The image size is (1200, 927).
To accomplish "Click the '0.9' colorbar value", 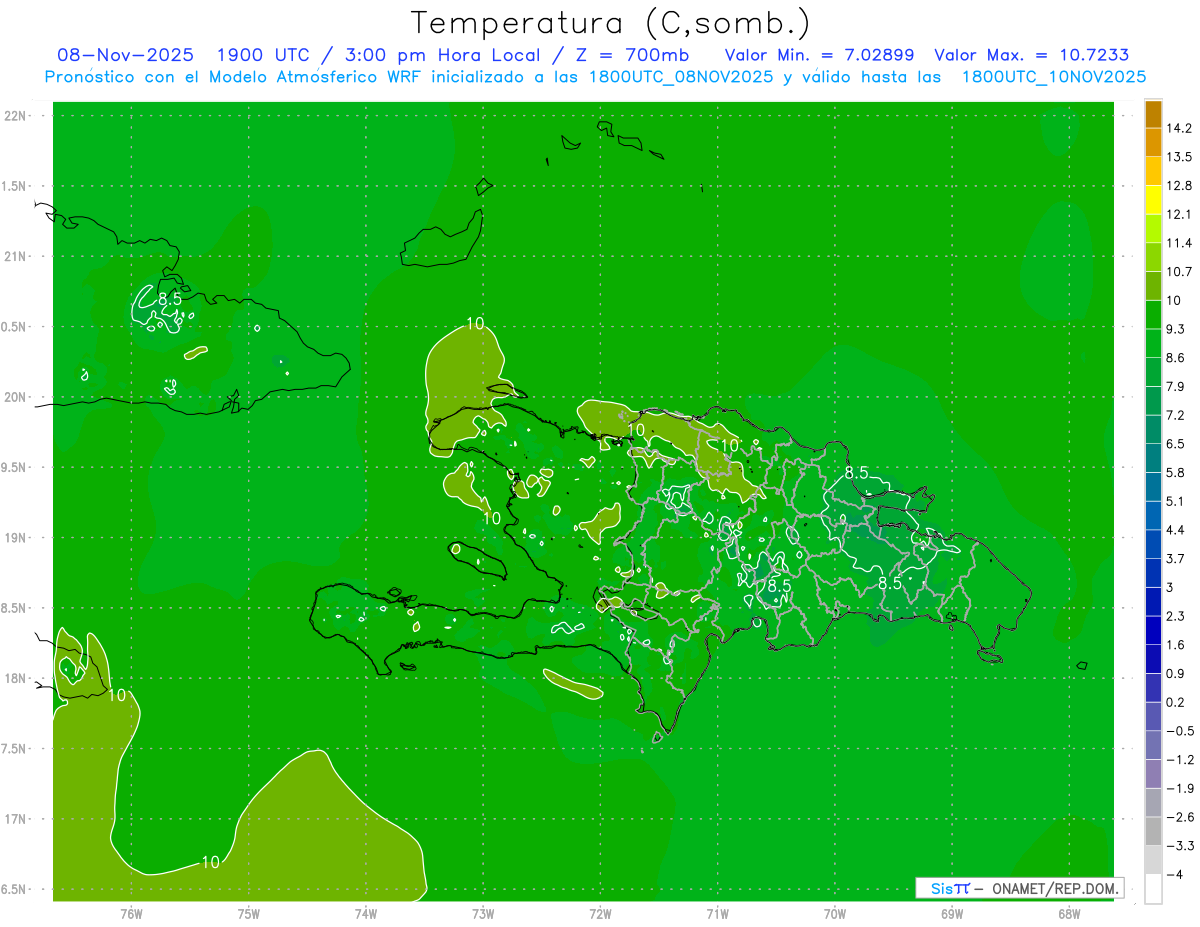I will (1176, 673).
